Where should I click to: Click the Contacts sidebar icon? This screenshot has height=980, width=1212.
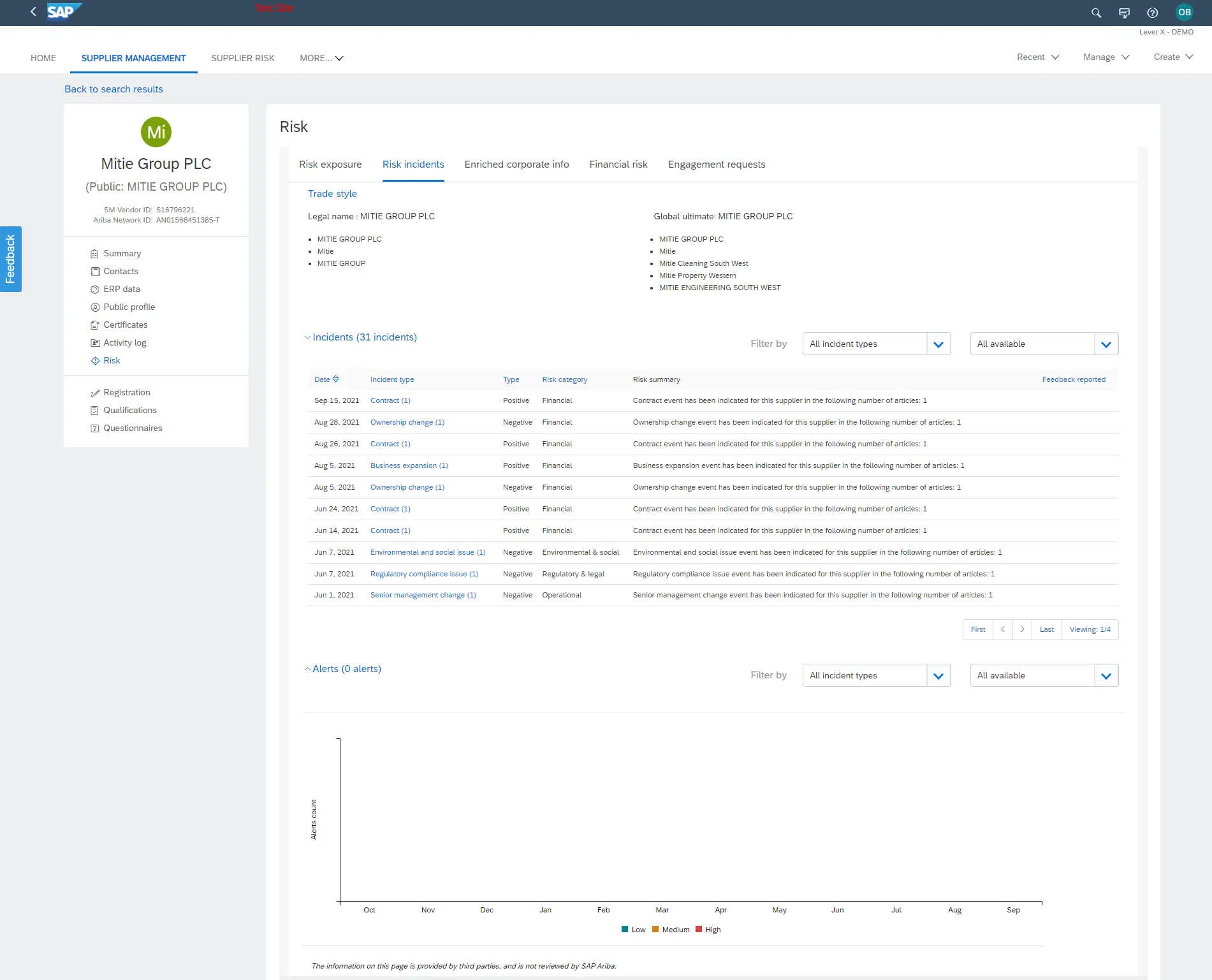94,272
